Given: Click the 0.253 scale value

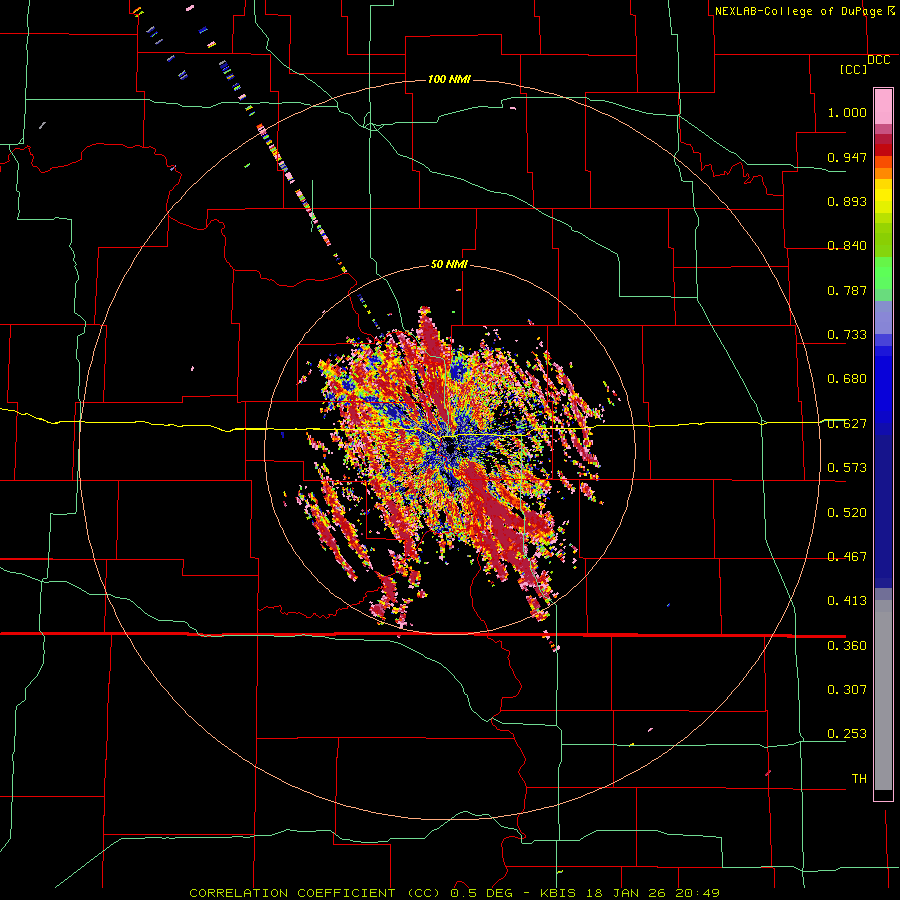Looking at the screenshot, I should click(847, 734).
